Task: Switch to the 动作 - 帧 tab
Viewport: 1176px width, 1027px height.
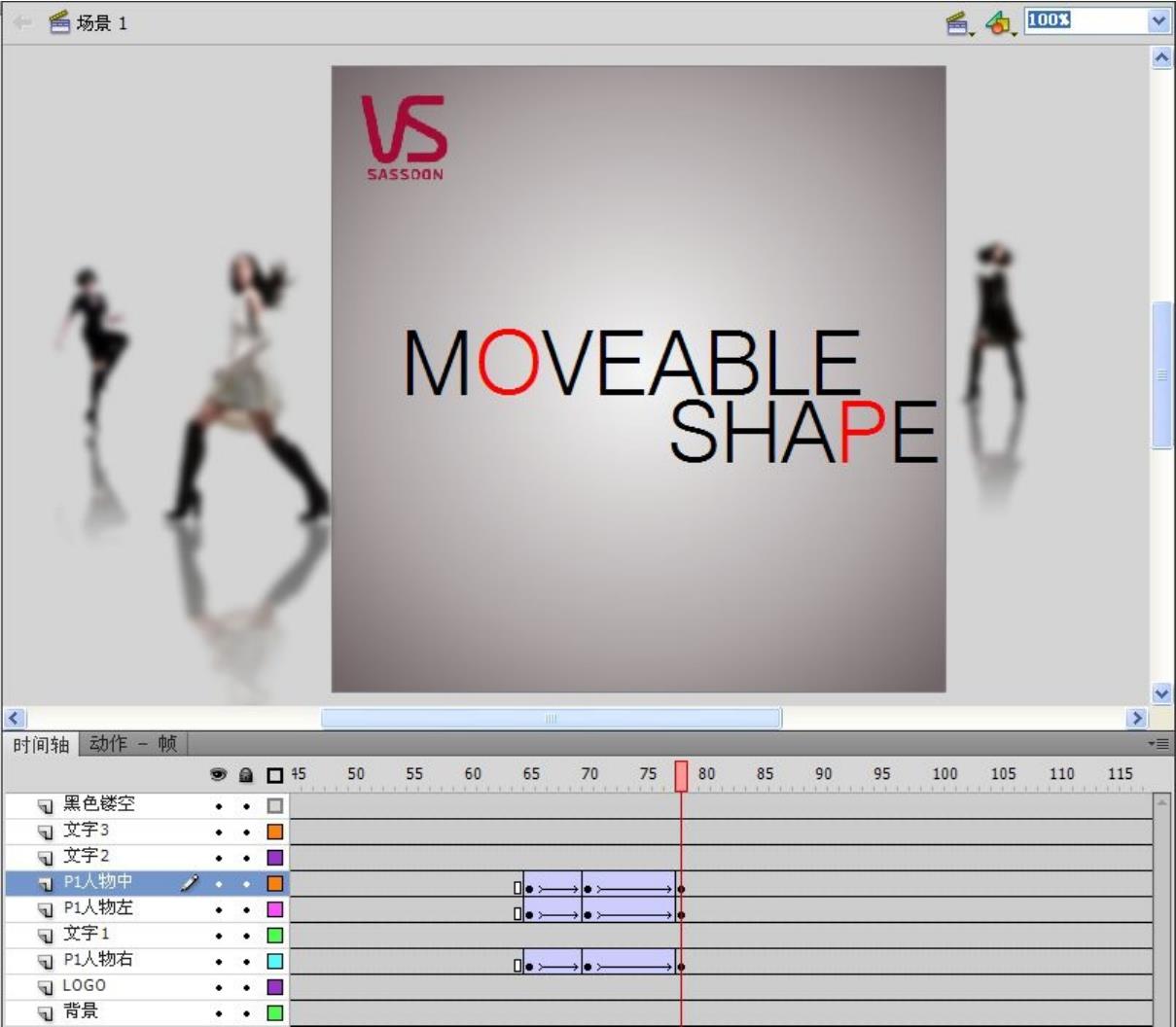Action: pyautogui.click(x=132, y=744)
